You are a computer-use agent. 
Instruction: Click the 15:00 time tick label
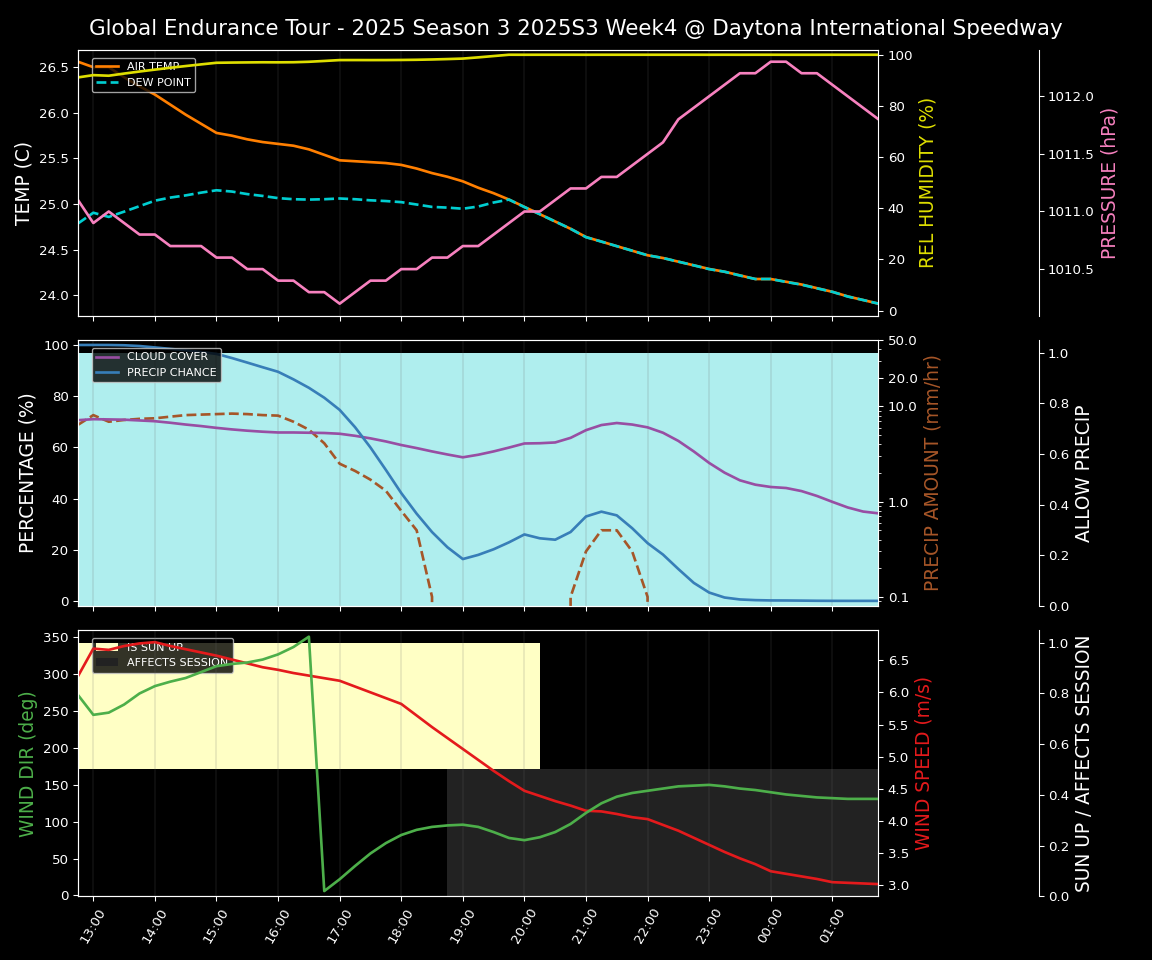pyautogui.click(x=214, y=926)
